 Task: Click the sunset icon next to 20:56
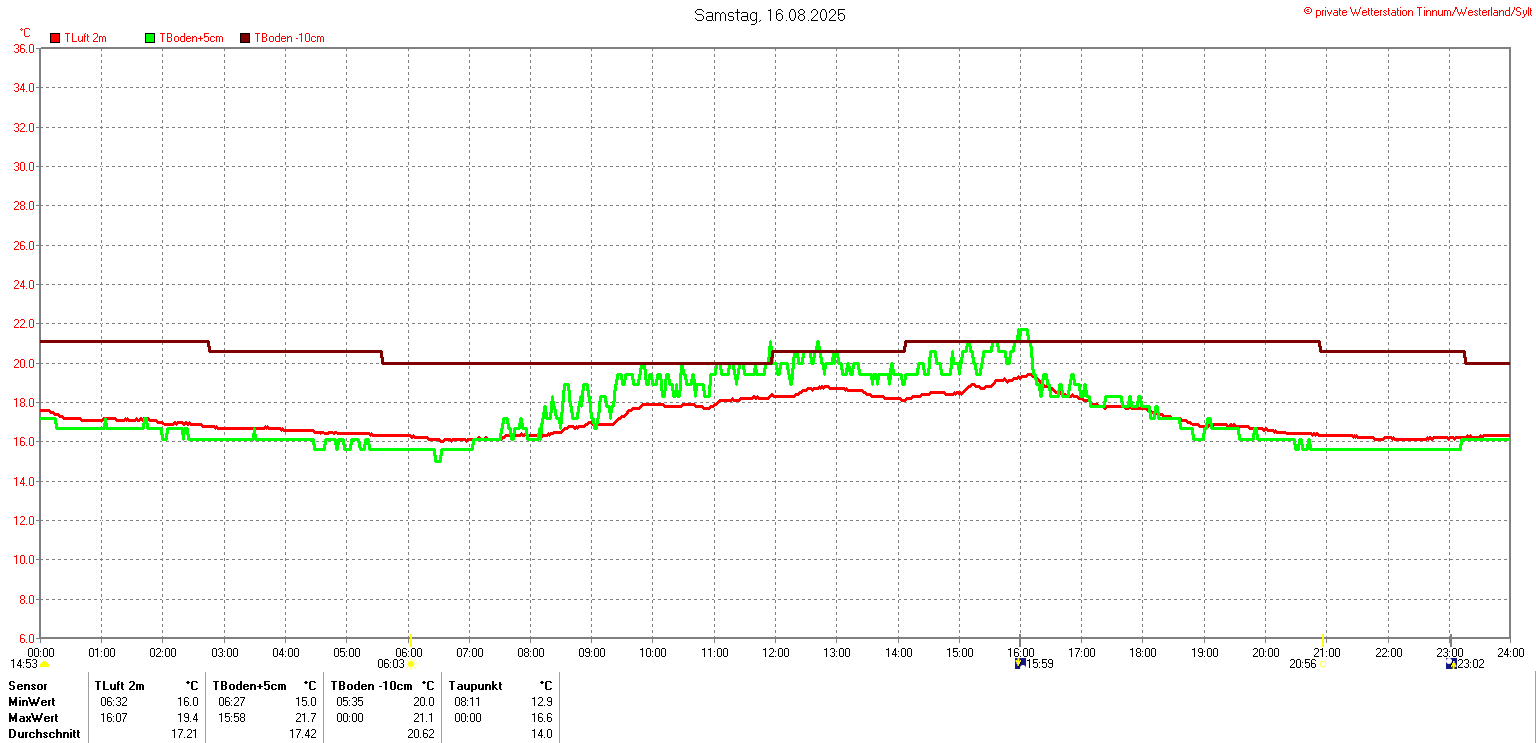point(1322,664)
